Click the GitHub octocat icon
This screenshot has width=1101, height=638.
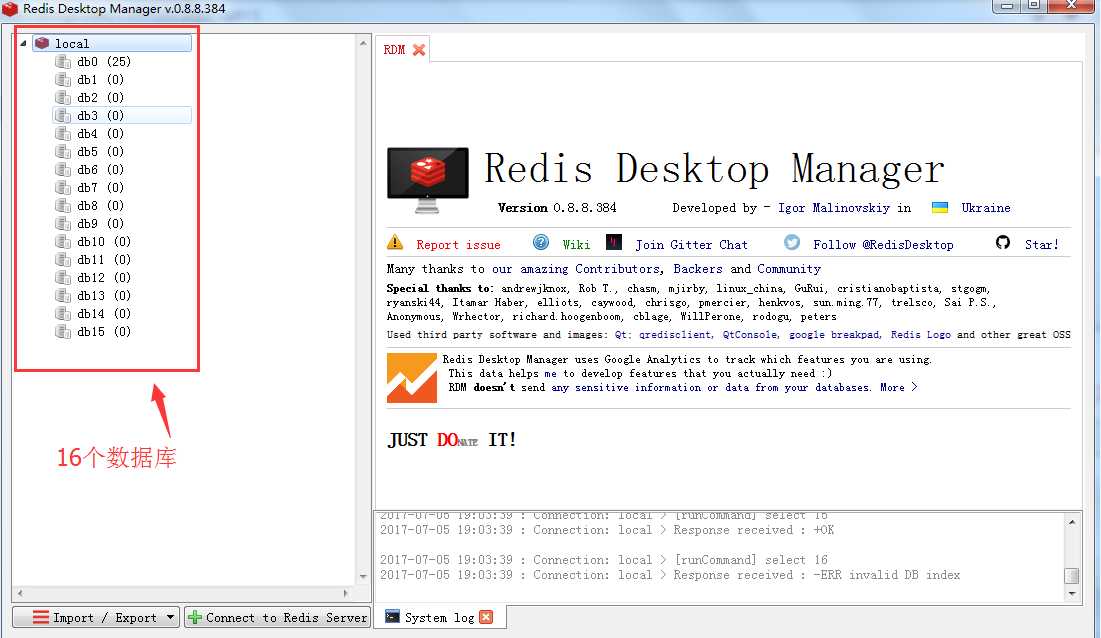coord(1003,242)
